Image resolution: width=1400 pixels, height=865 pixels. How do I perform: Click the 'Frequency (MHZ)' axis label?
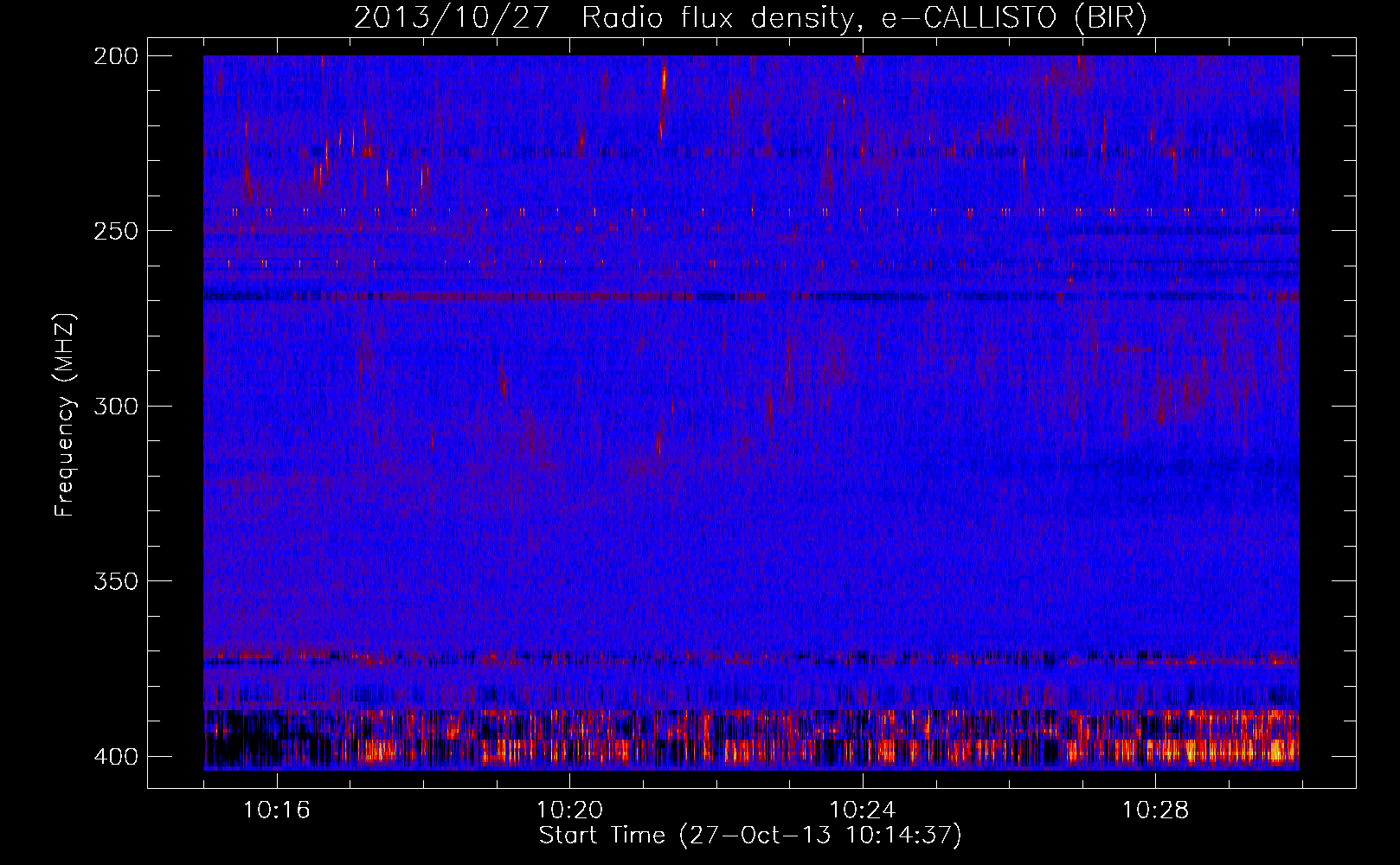[65, 414]
